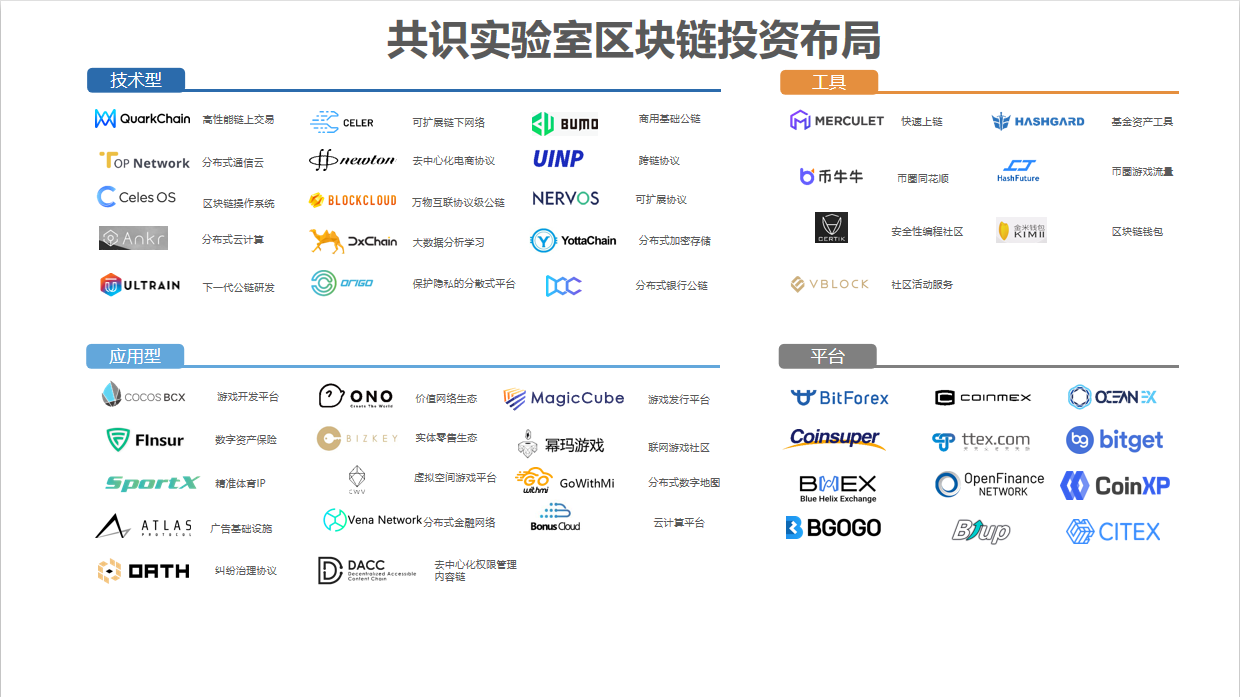The height and width of the screenshot is (697, 1240).
Task: Click the HashFuture logo
Action: coord(1018,171)
